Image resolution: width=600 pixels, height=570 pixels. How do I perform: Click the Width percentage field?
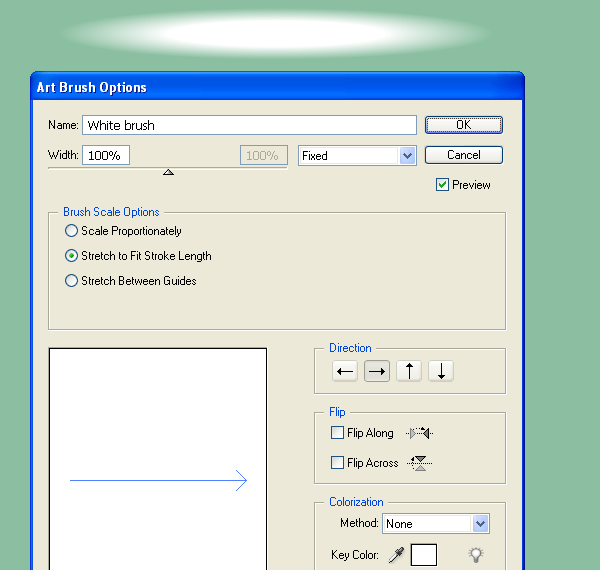pyautogui.click(x=106, y=155)
